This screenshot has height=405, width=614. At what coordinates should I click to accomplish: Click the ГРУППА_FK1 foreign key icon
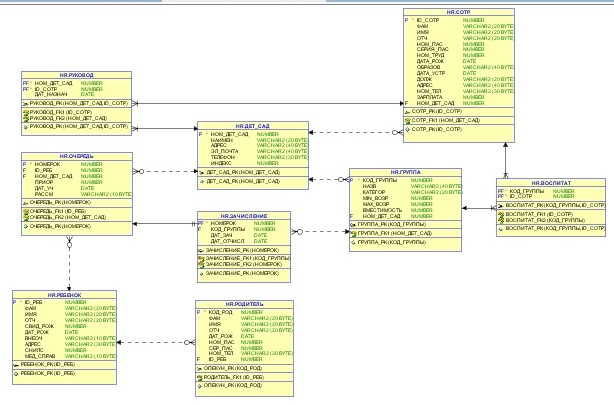(x=354, y=234)
